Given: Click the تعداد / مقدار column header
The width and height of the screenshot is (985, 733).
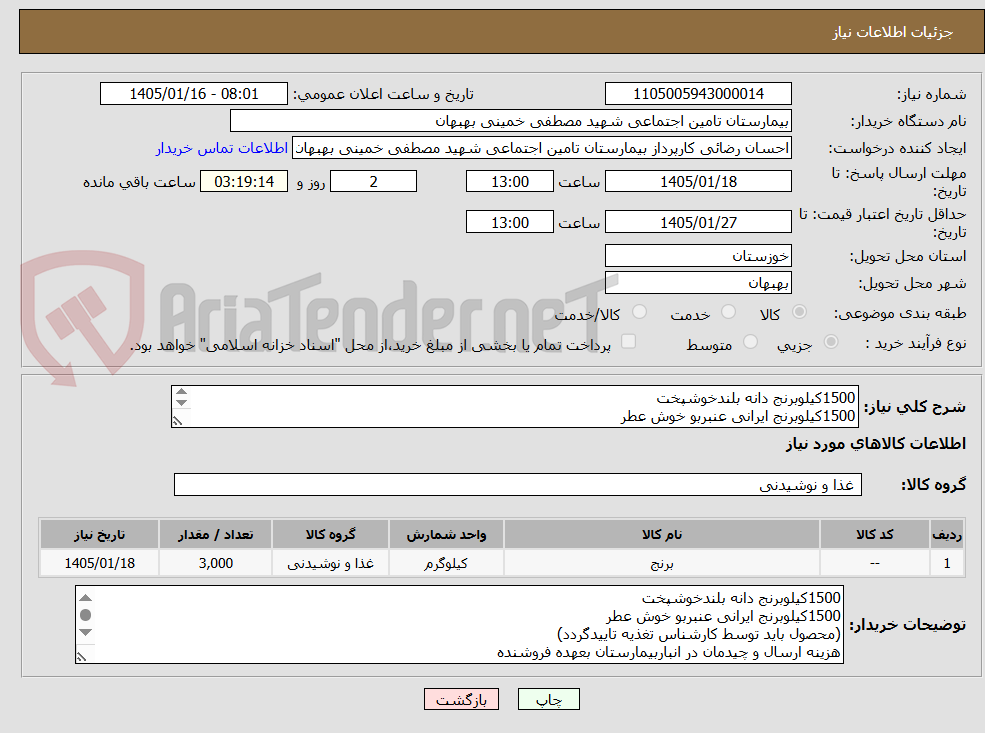Looking at the screenshot, I should [215, 535].
